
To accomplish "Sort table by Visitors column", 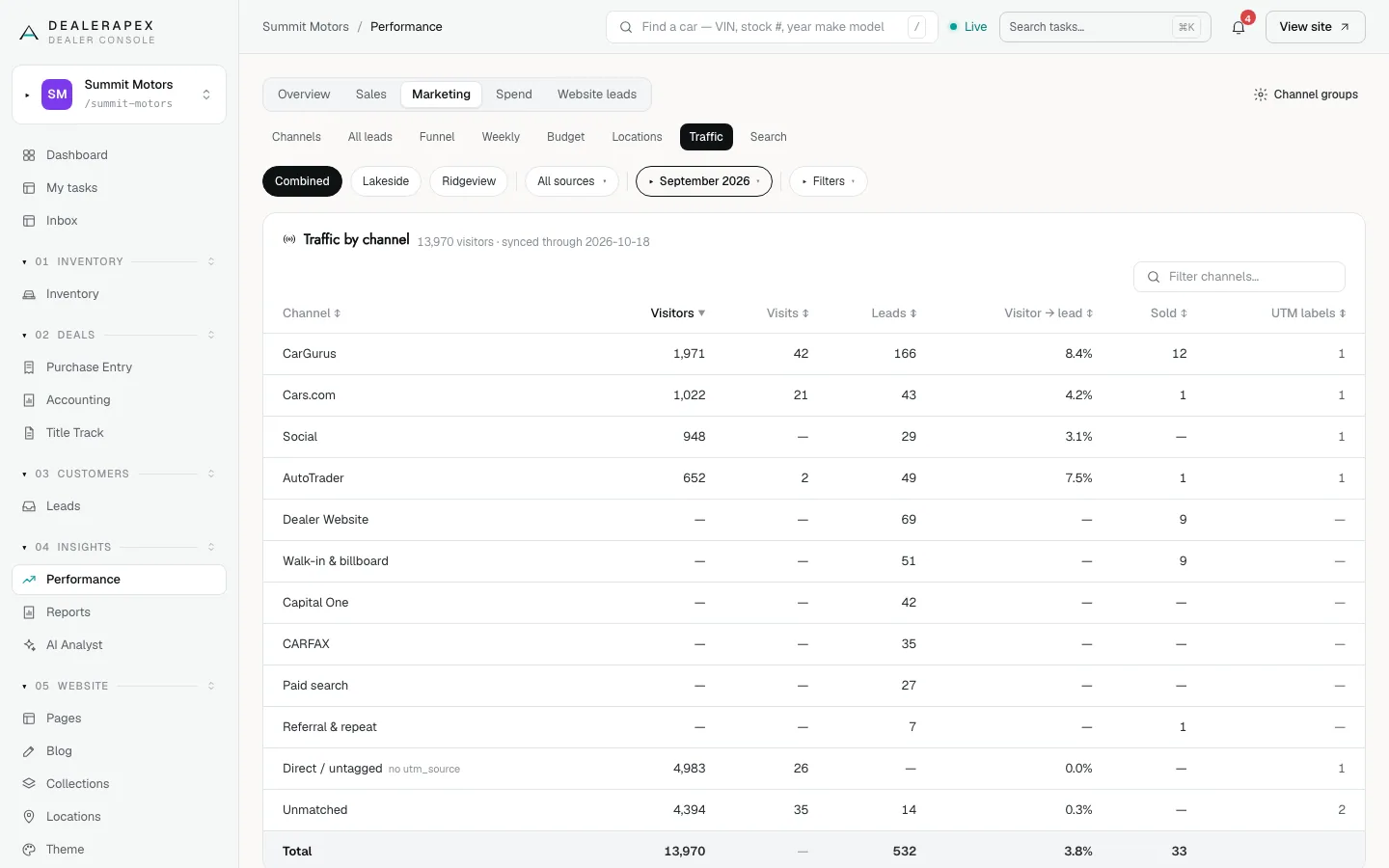I will 678,313.
